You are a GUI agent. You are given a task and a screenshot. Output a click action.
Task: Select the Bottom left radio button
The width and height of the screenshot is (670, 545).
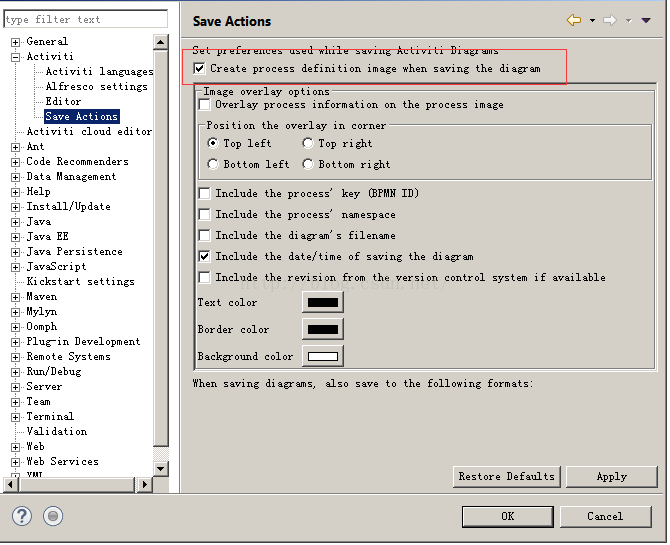click(213, 164)
